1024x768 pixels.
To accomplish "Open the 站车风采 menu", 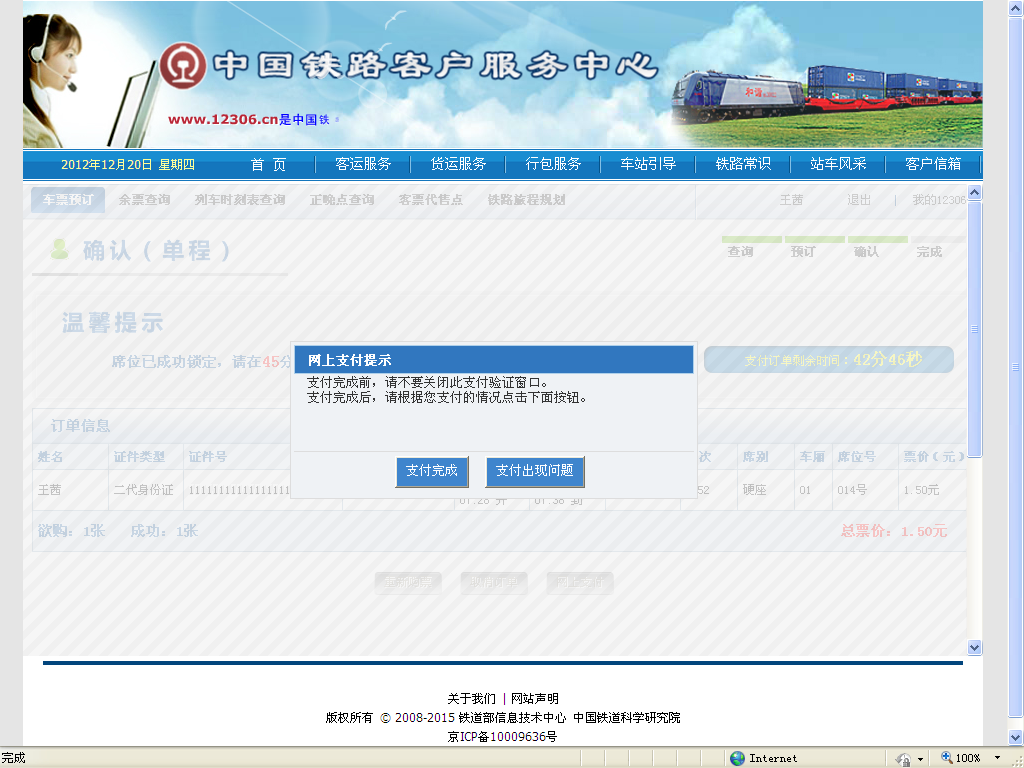I will click(x=838, y=164).
